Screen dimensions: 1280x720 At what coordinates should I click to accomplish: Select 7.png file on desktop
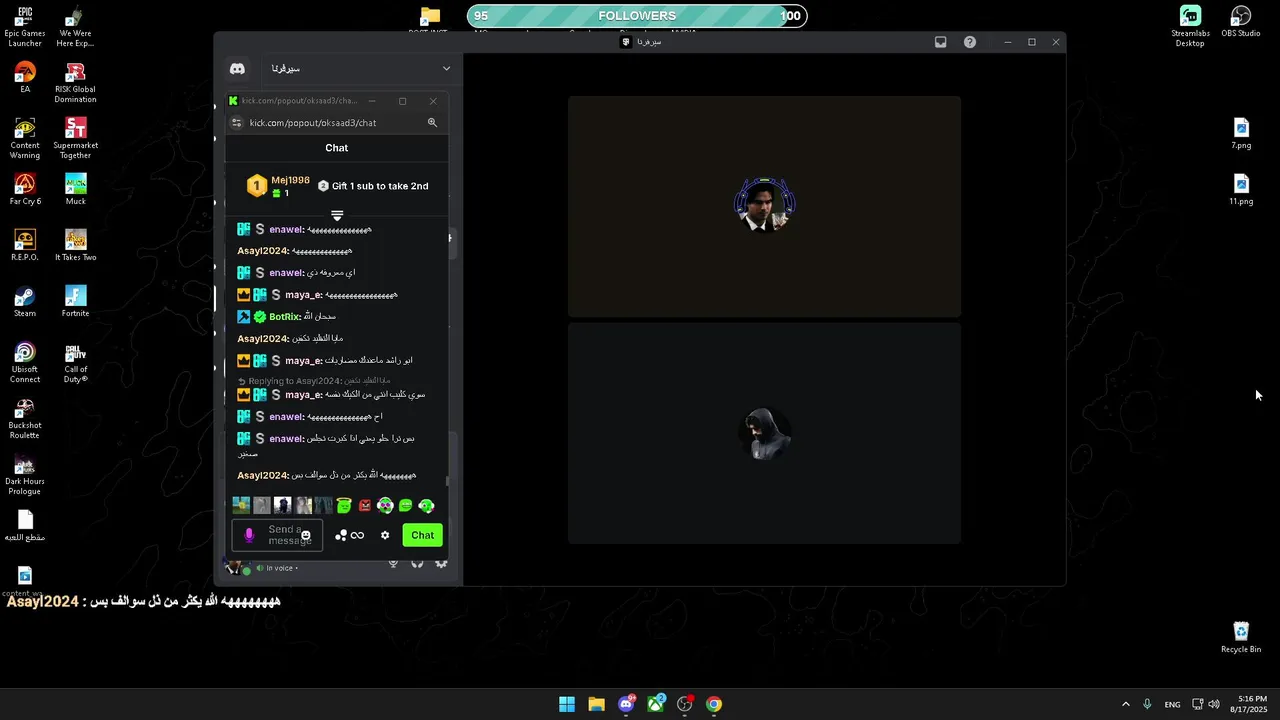click(x=1241, y=134)
